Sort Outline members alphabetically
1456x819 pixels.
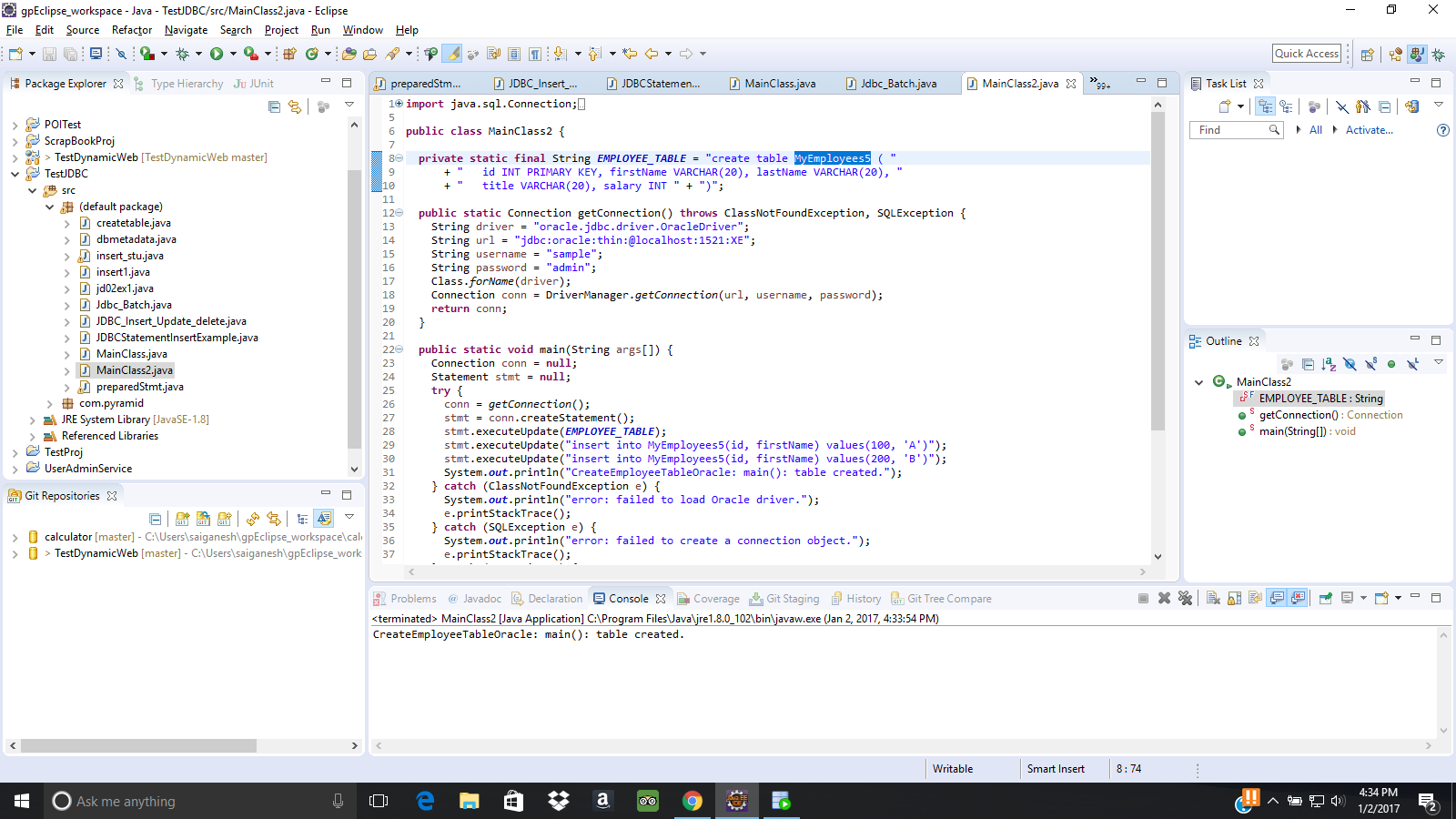[1328, 364]
